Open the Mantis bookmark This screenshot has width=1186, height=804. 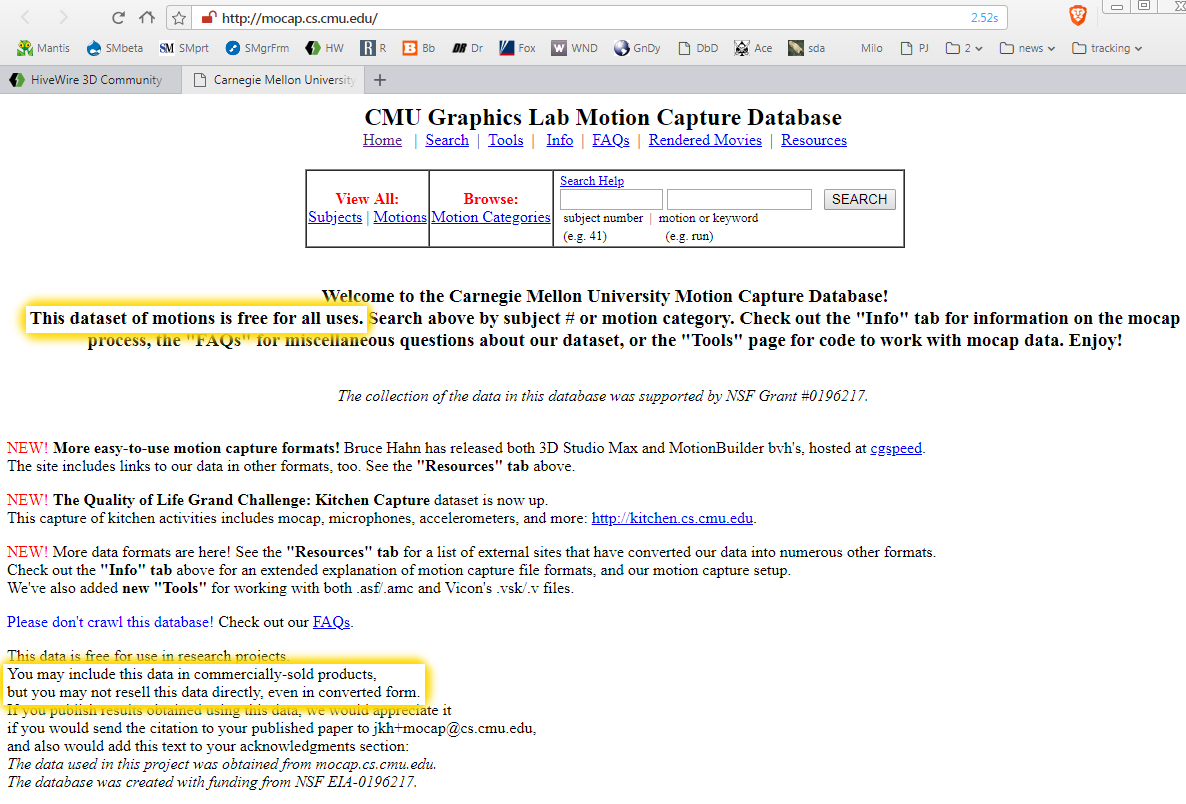coord(44,48)
